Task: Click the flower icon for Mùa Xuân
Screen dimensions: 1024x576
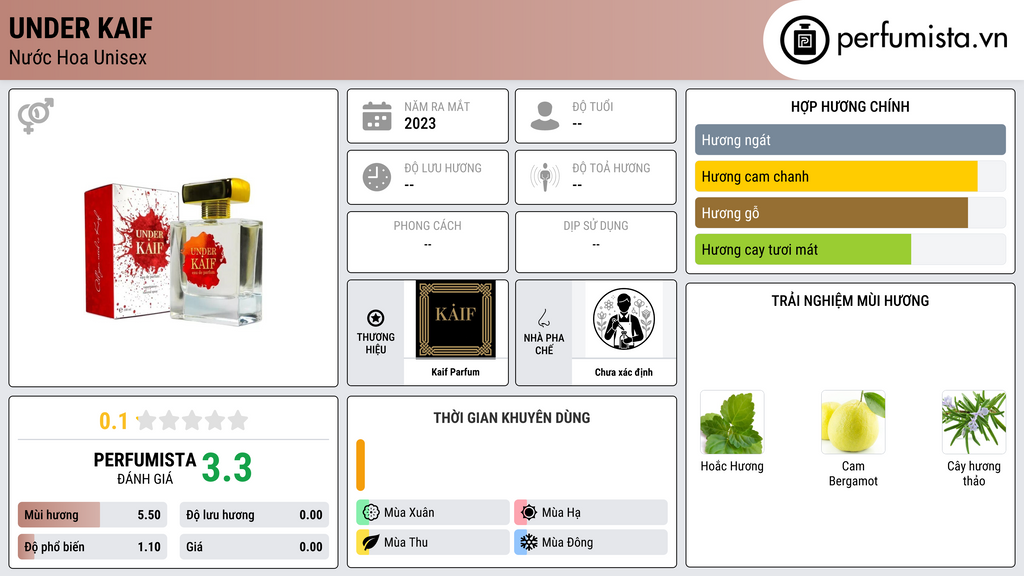Action: pos(371,513)
